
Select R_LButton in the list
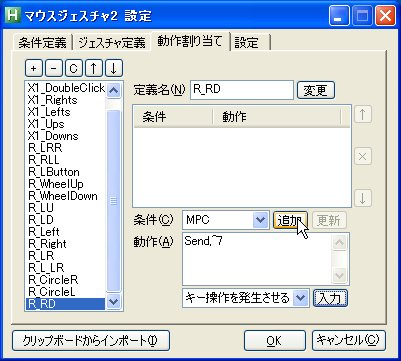click(x=66, y=172)
